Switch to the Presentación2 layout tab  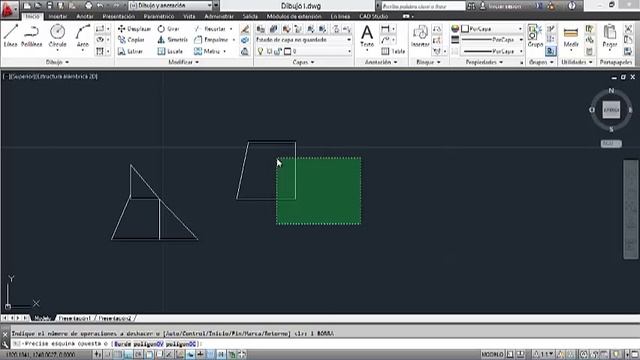pyautogui.click(x=115, y=318)
